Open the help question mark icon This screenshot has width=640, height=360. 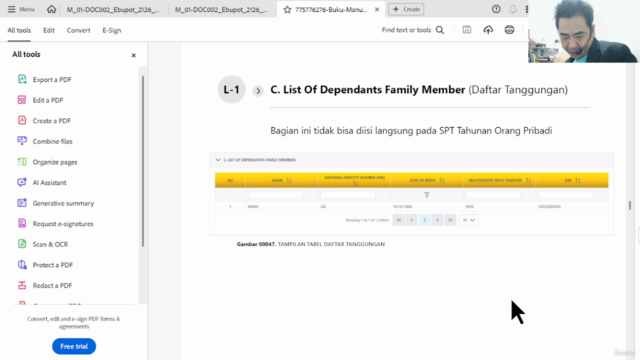(x=496, y=9)
